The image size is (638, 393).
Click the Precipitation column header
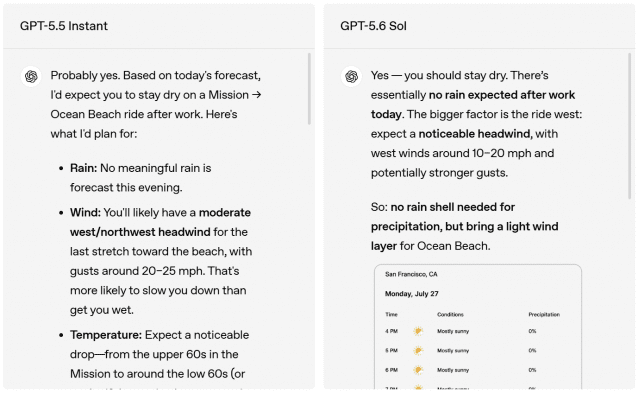544,314
